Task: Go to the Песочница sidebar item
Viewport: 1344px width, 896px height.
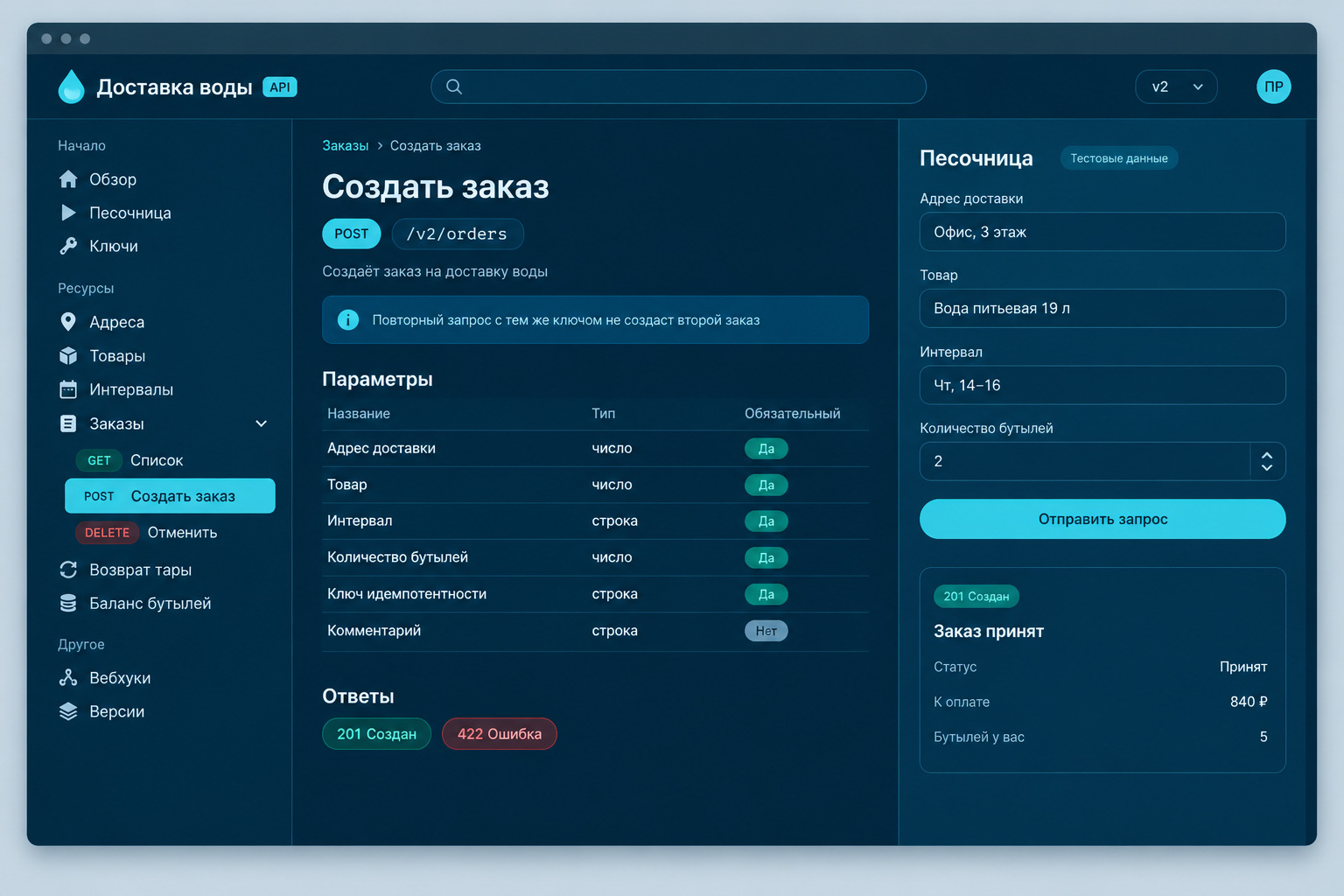Action: [x=129, y=213]
